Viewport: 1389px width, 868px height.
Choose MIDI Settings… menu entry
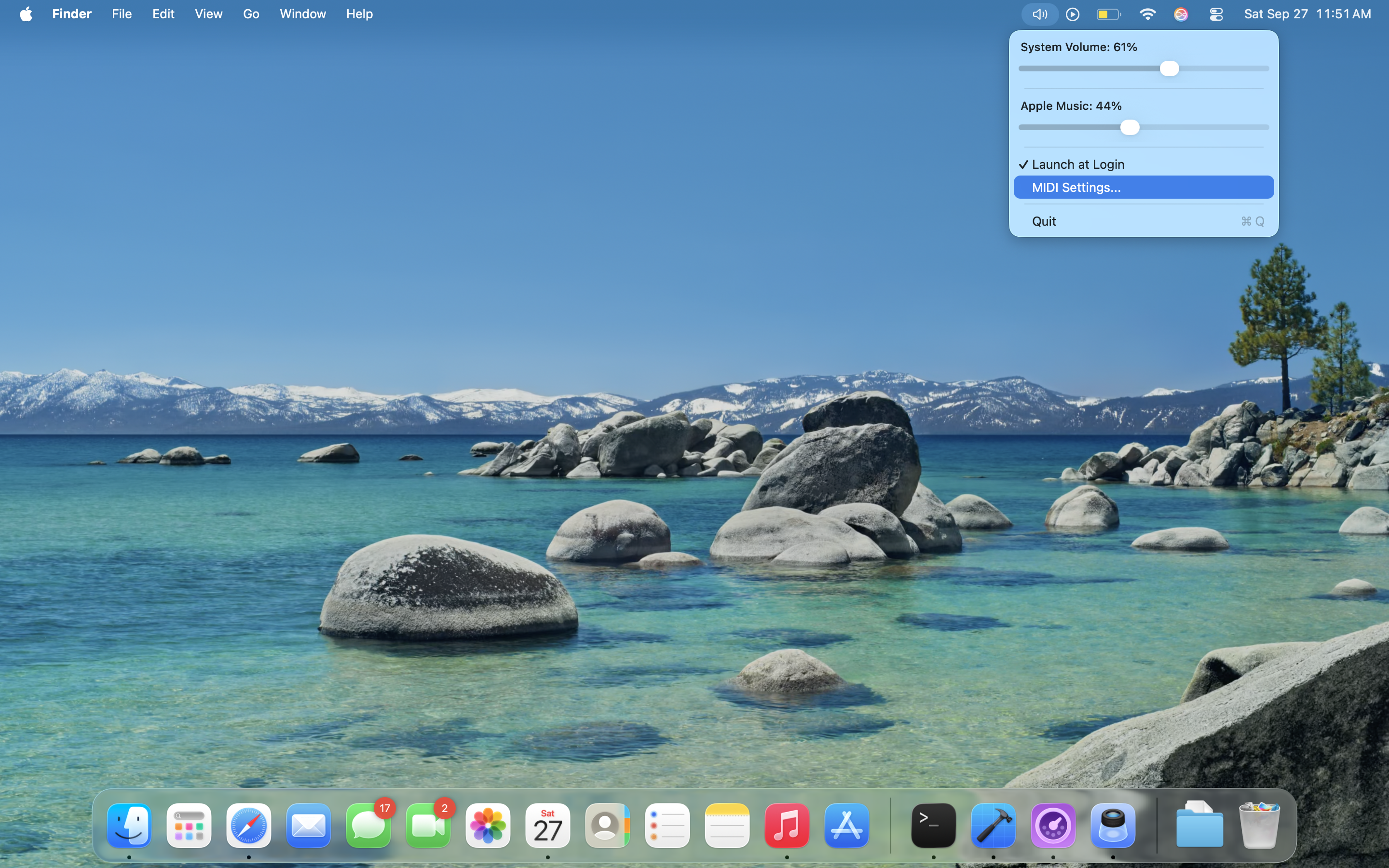click(x=1076, y=188)
